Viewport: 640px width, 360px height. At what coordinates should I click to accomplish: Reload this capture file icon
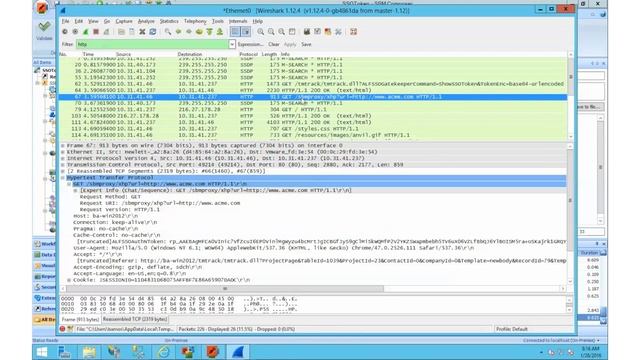click(x=152, y=32)
